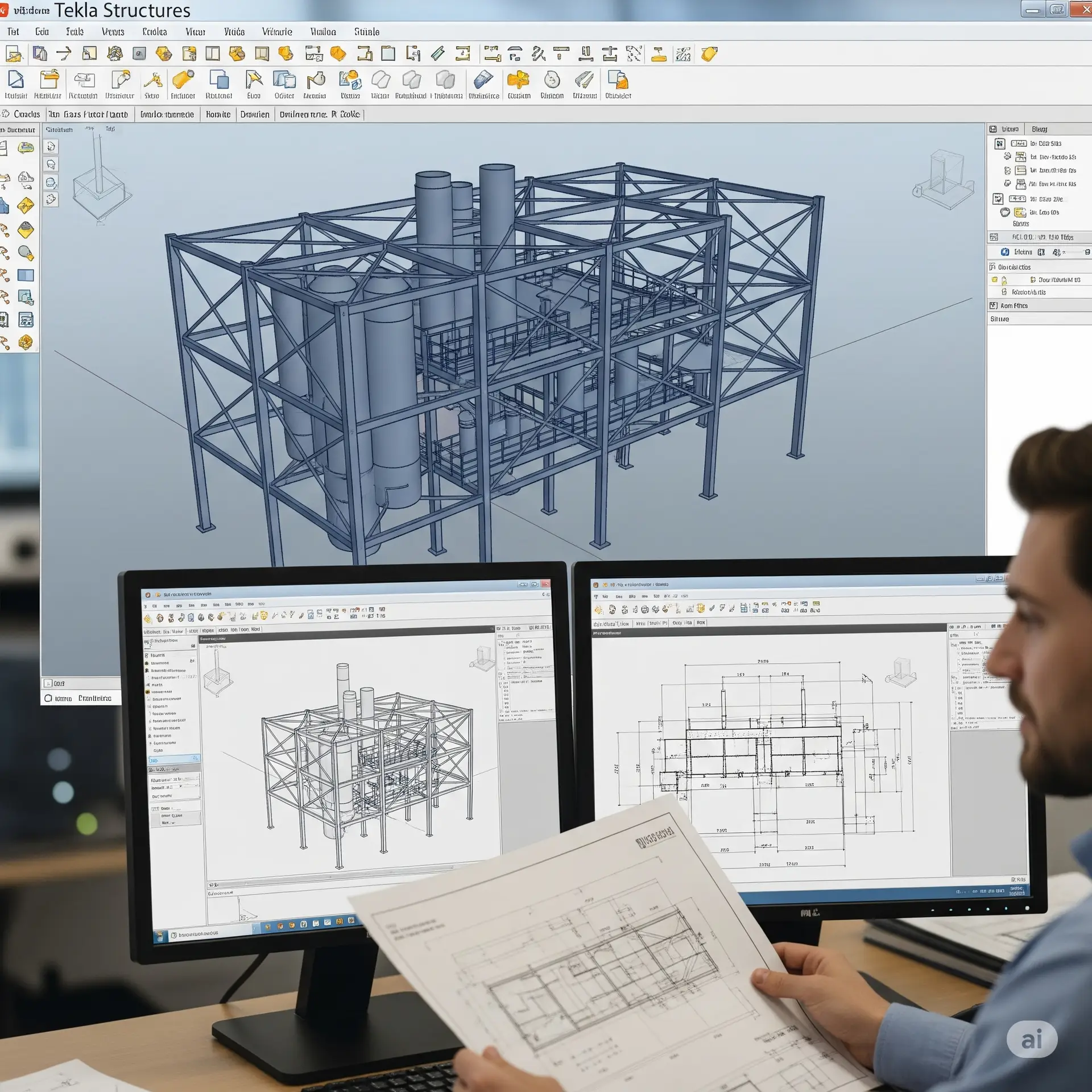Click the view cube in the viewport corner
This screenshot has width=1092, height=1092.
click(x=944, y=179)
